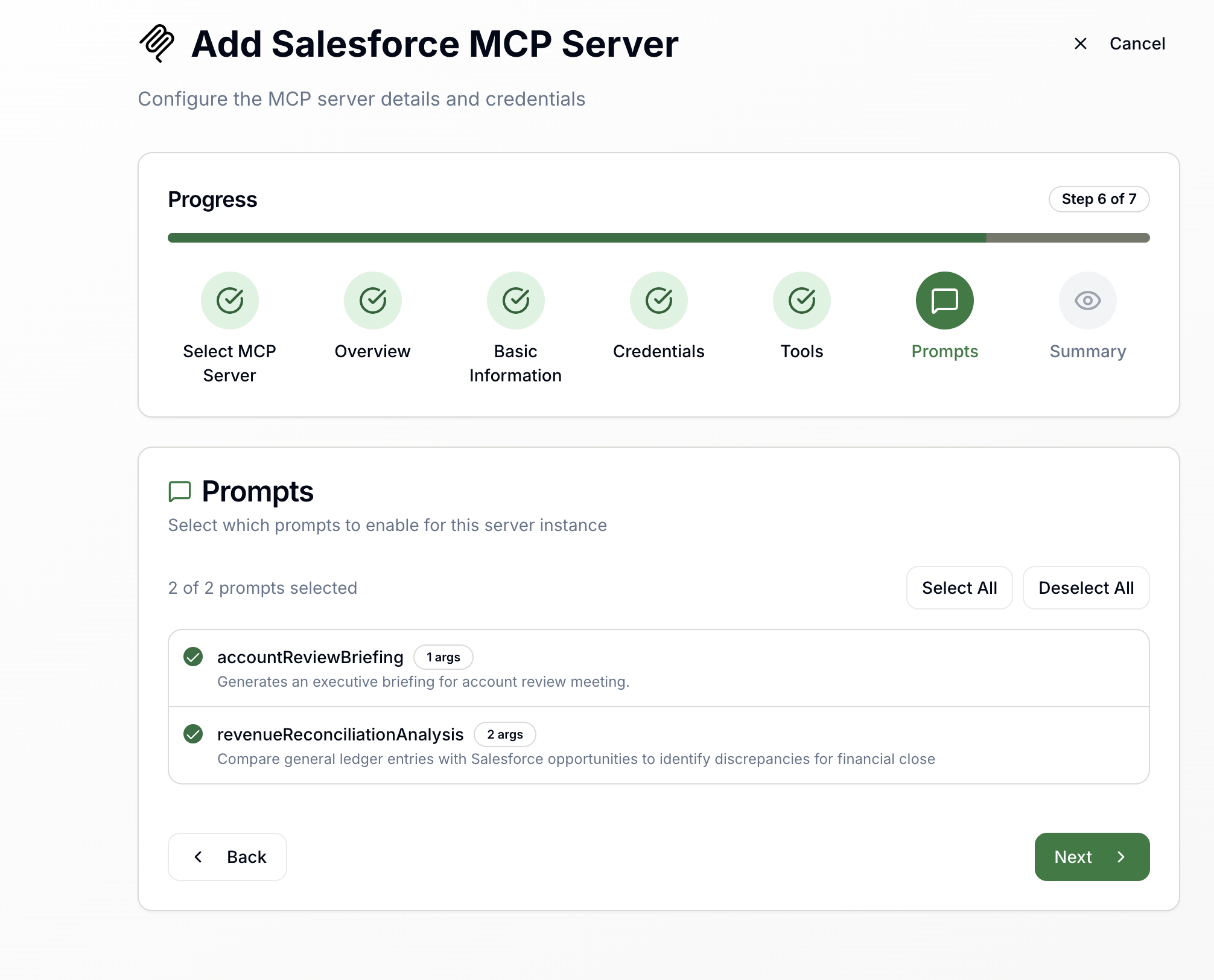
Task: Uncheck the revenueReconciliationAnalysis prompt
Action: coord(193,734)
